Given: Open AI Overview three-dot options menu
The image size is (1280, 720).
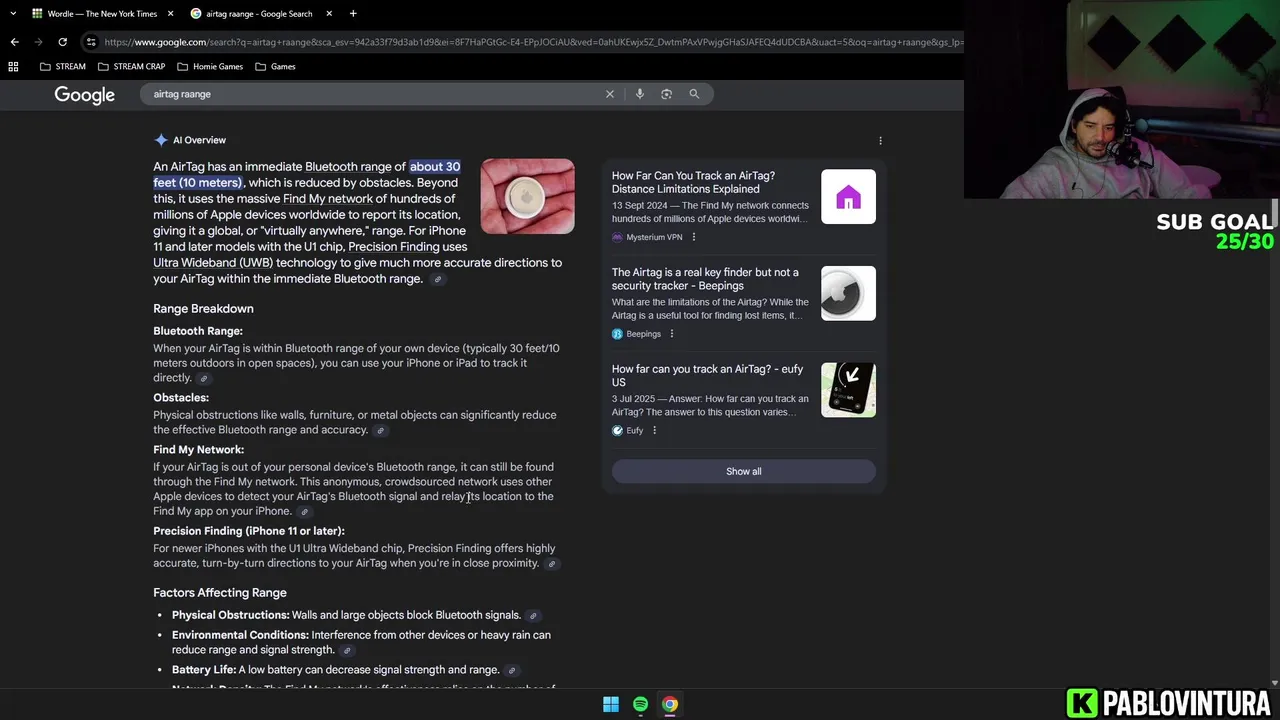Looking at the screenshot, I should (x=880, y=141).
